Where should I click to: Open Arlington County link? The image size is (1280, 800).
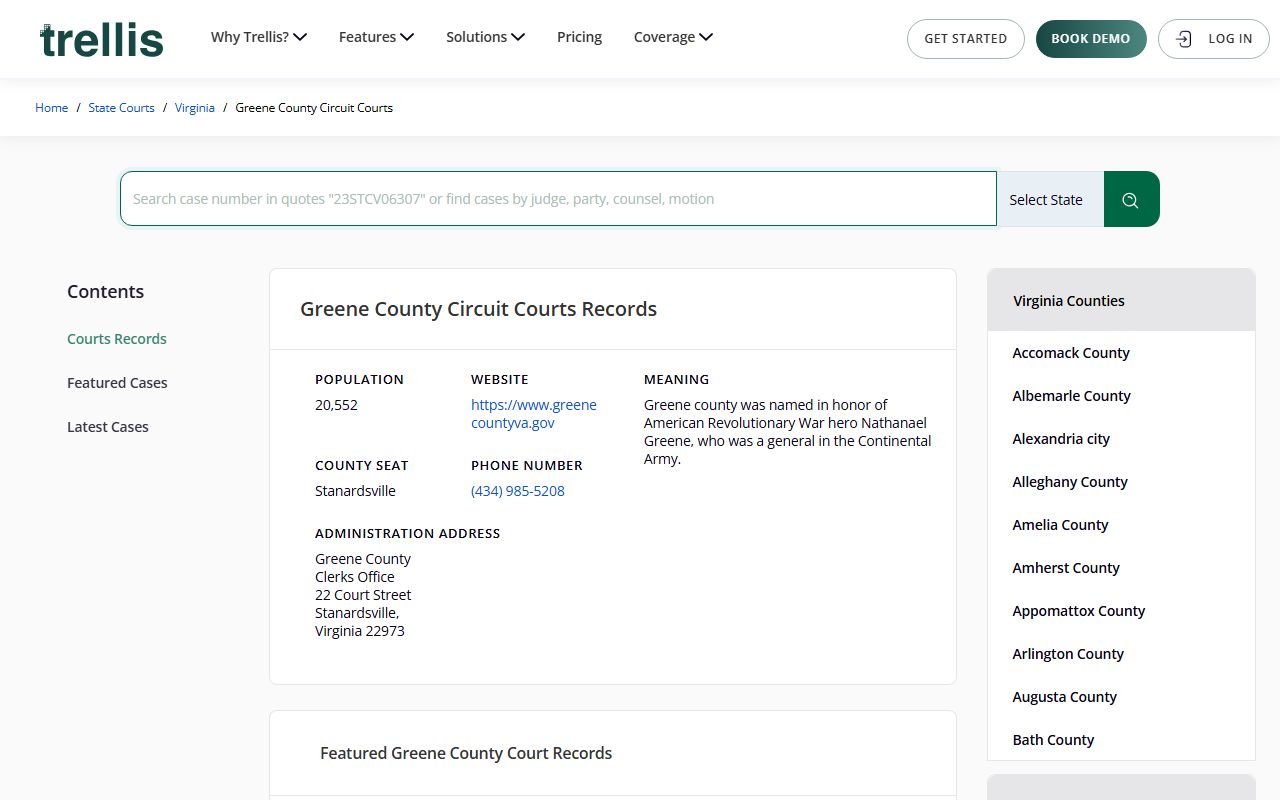[x=1068, y=654]
